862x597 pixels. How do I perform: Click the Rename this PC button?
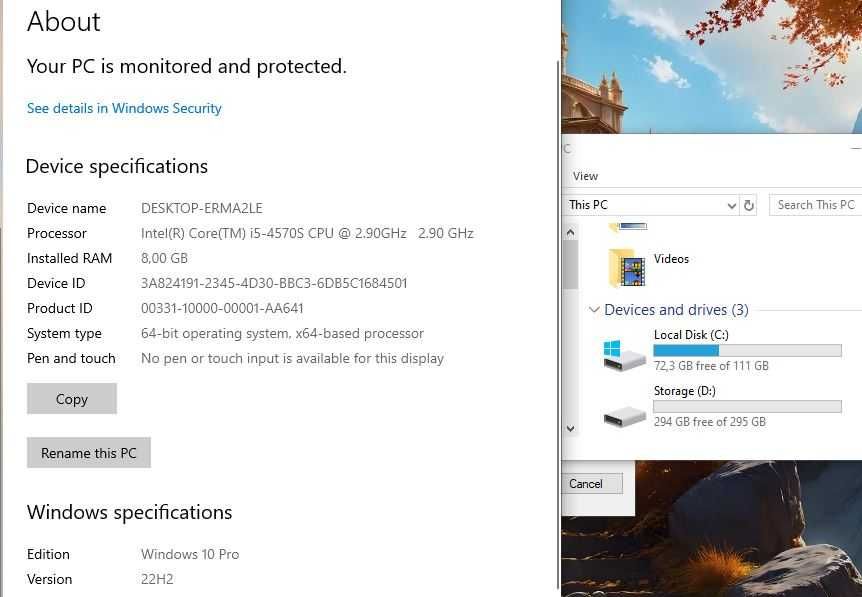89,452
